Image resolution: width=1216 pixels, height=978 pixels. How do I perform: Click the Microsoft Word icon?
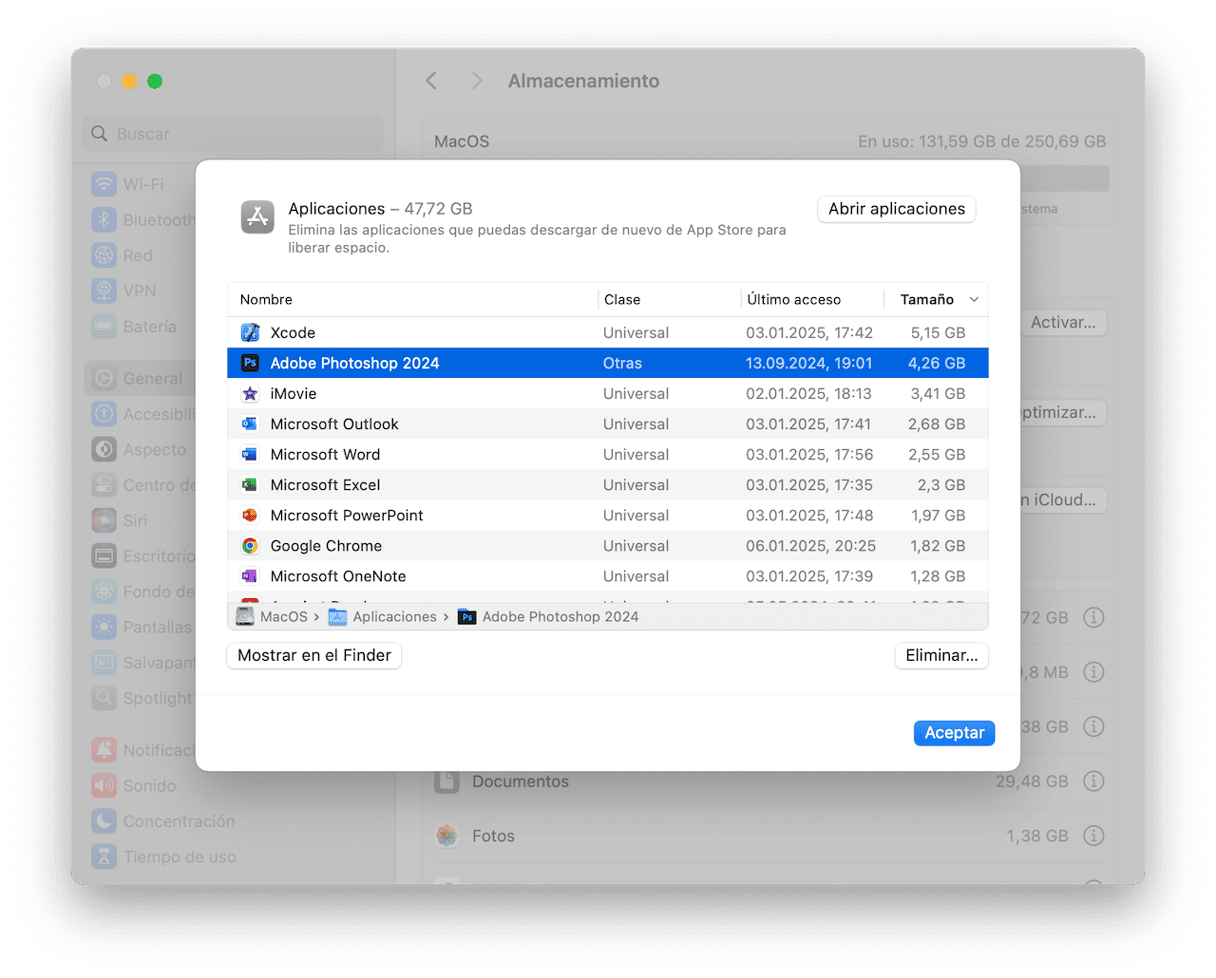[250, 455]
